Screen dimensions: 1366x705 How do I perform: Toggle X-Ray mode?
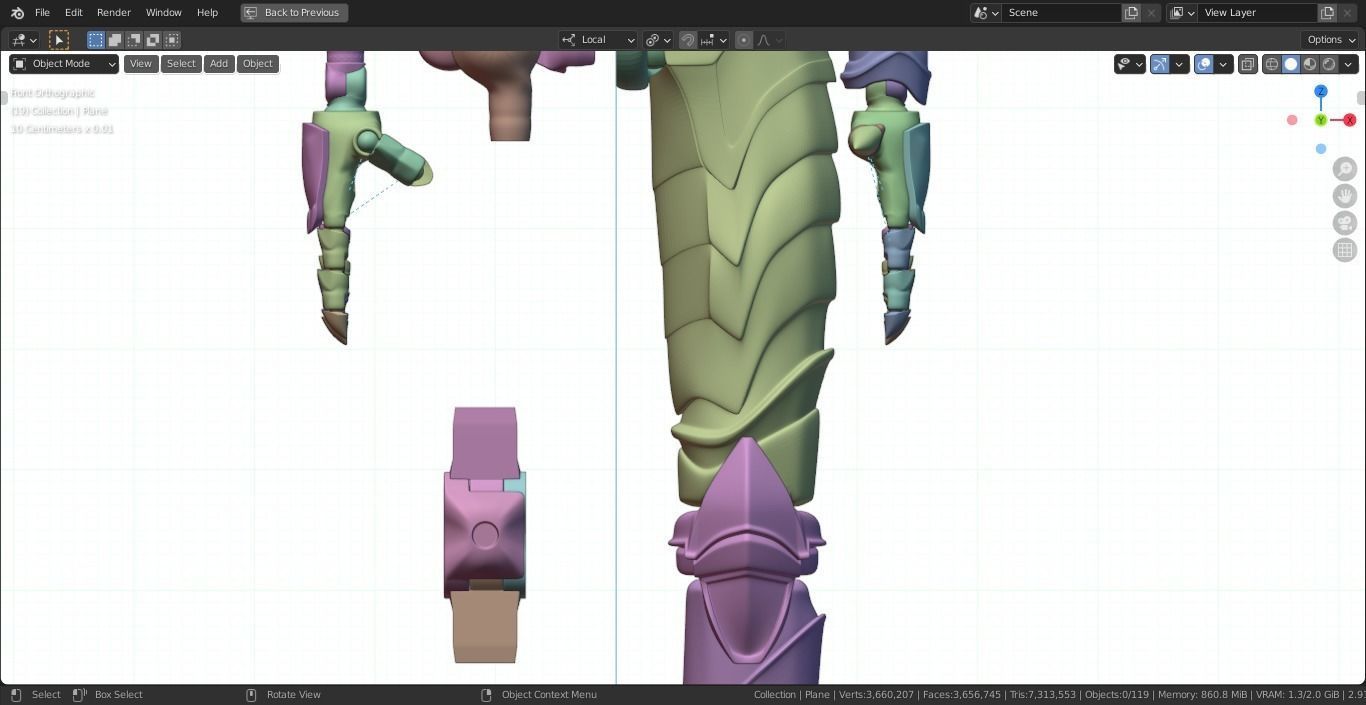pos(1248,64)
